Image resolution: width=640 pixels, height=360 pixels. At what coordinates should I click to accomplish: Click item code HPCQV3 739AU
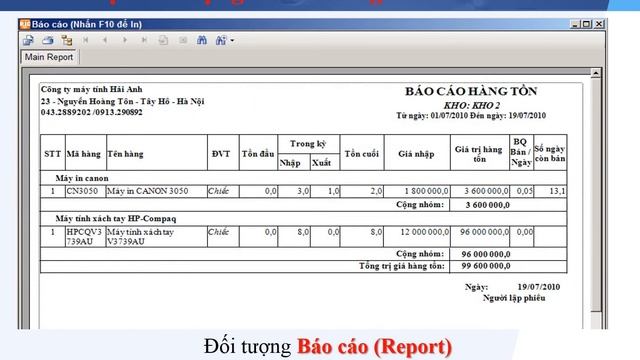[84, 237]
